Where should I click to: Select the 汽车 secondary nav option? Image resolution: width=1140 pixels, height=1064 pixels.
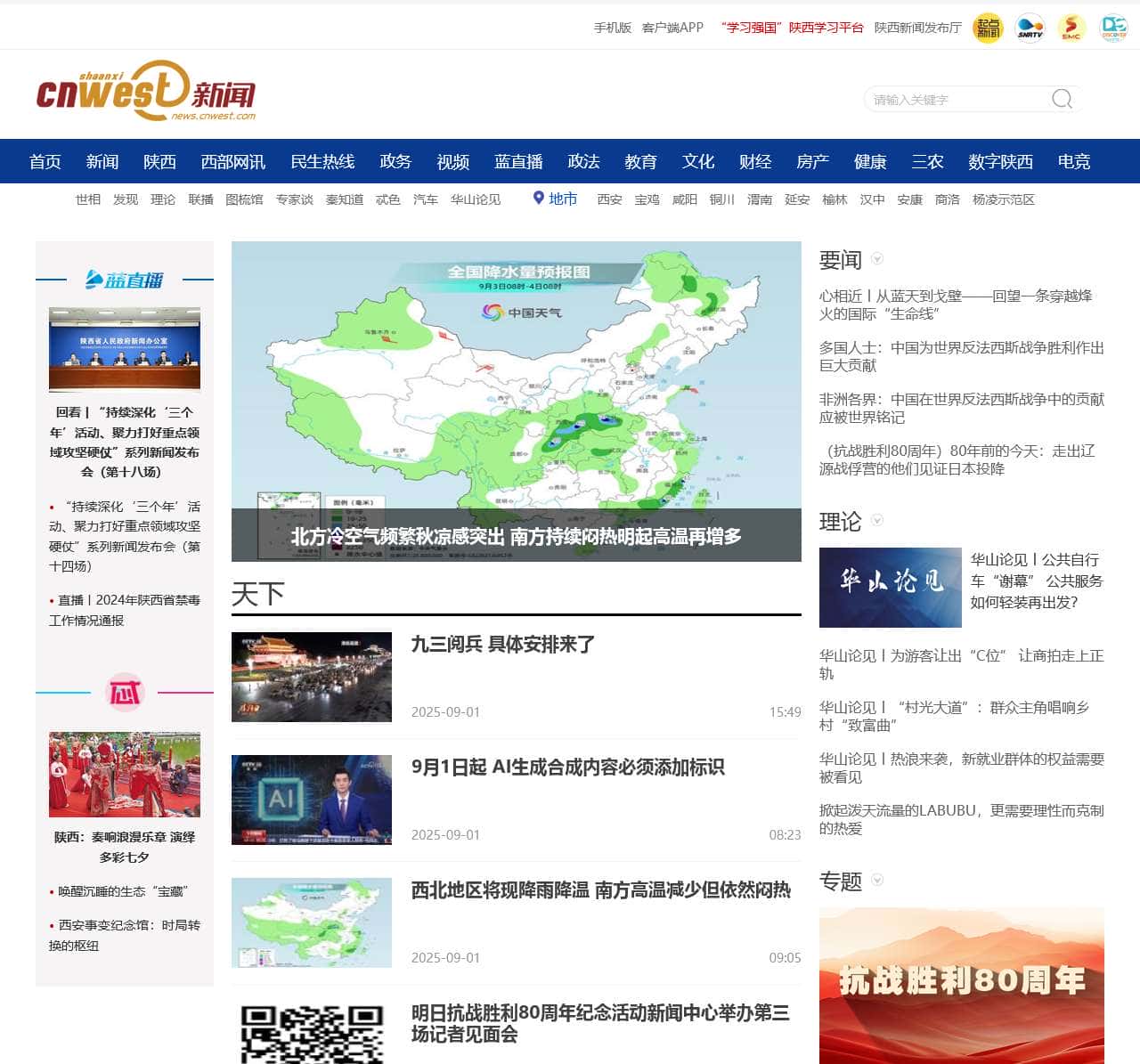(425, 200)
